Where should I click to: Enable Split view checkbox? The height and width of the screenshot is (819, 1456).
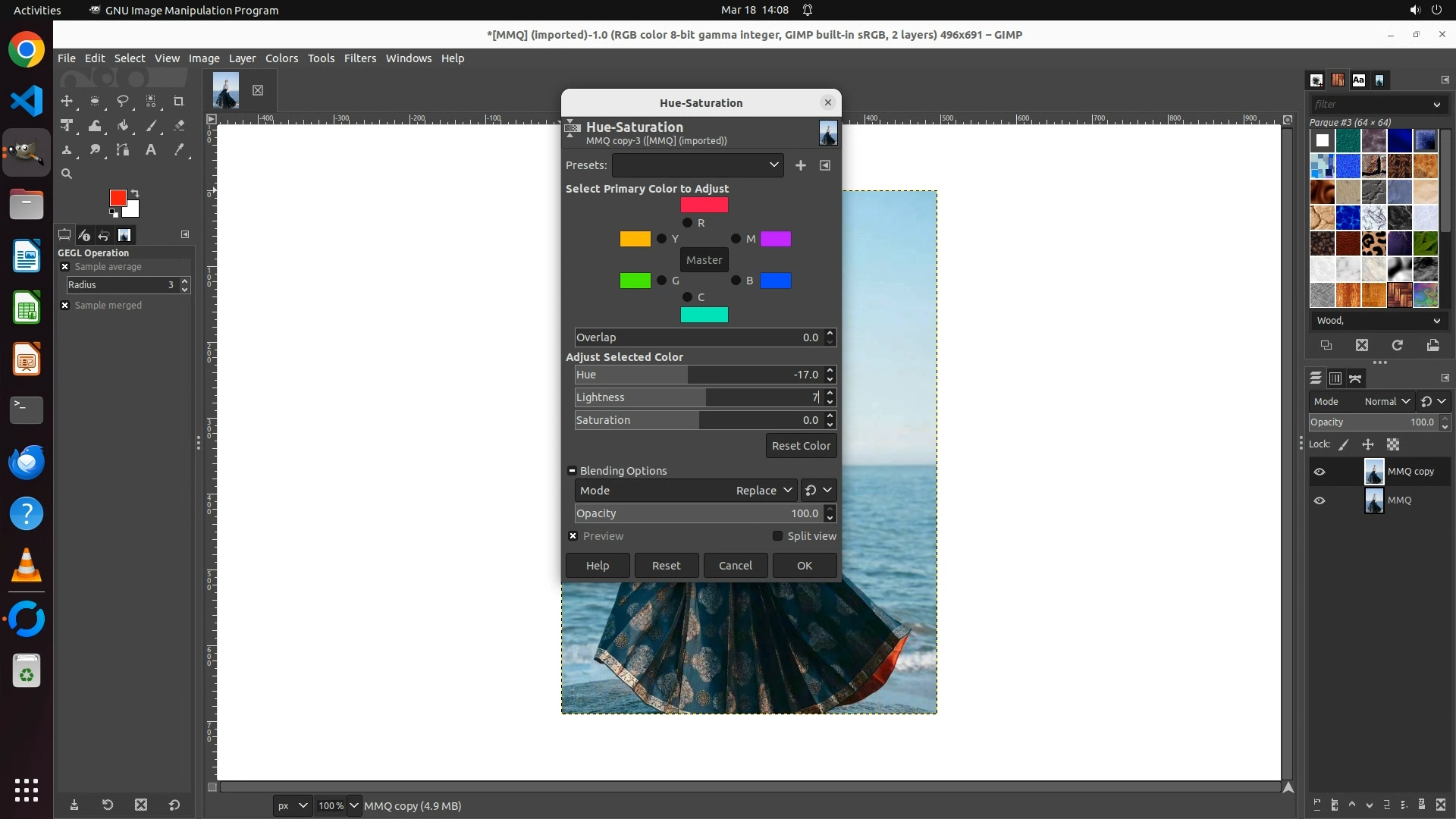click(x=777, y=536)
